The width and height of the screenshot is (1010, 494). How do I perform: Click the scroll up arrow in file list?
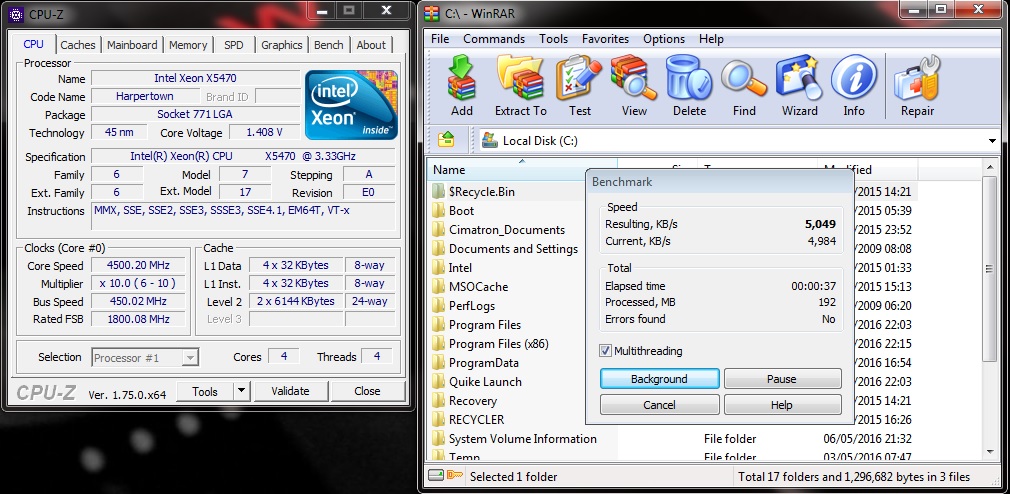tap(990, 167)
